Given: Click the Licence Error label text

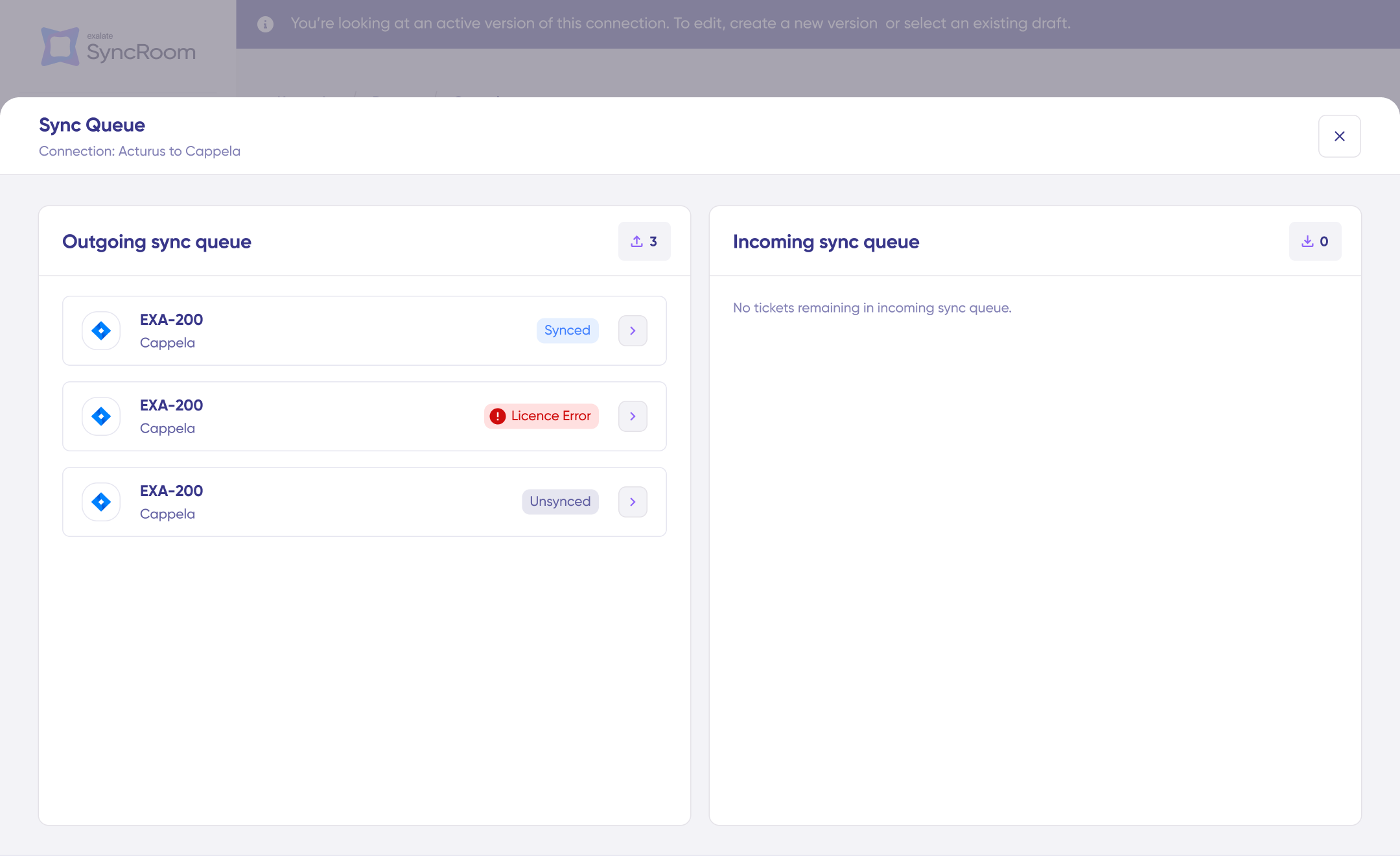Looking at the screenshot, I should point(551,416).
